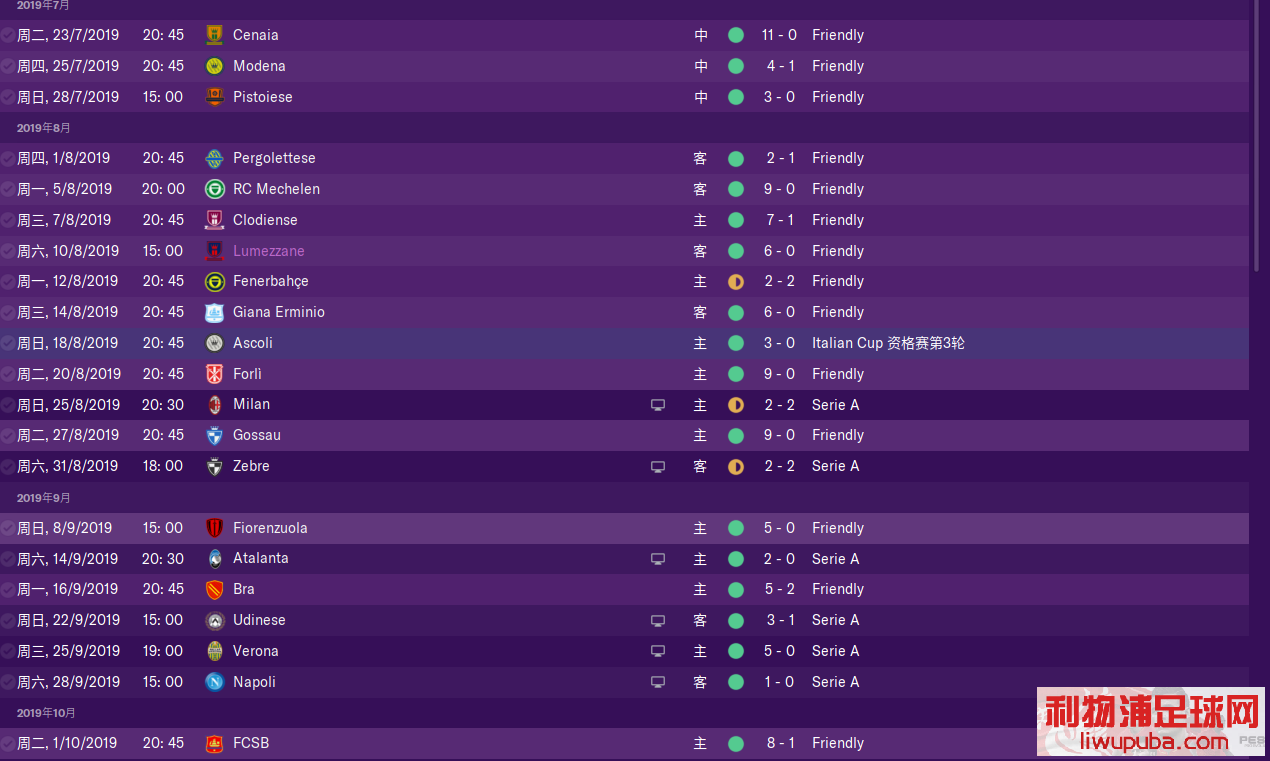Image resolution: width=1270 pixels, height=761 pixels.
Task: Toggle the check circle beside 18/8/2019 Ascoli fixture
Action: click(8, 343)
